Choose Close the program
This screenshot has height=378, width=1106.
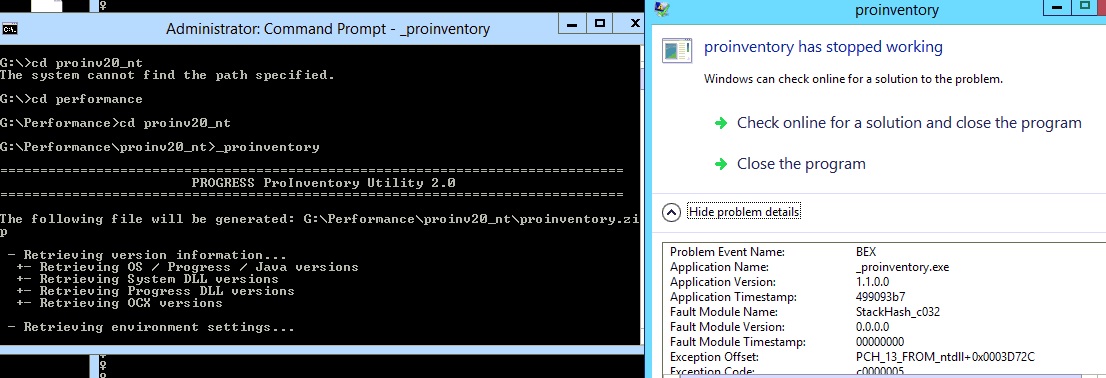(x=801, y=164)
